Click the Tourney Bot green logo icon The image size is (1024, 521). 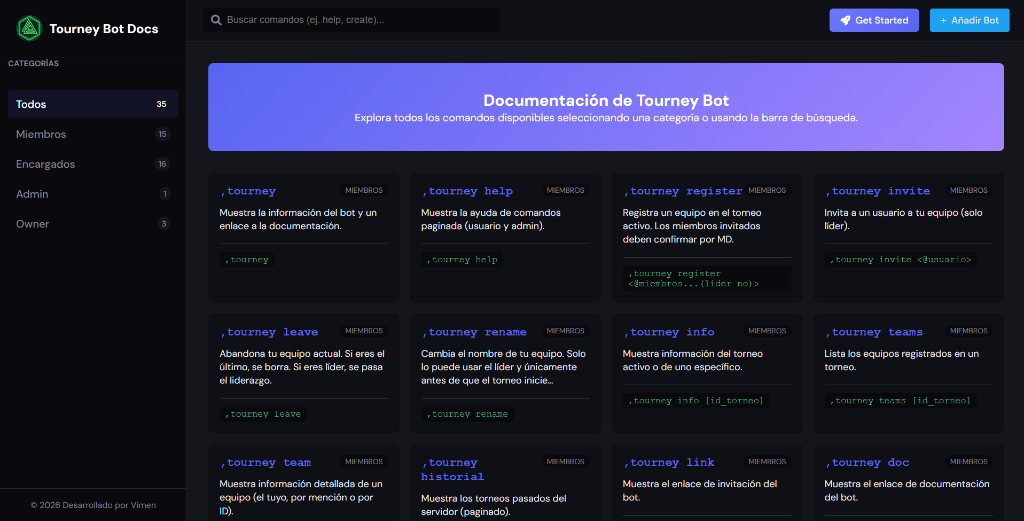point(29,29)
